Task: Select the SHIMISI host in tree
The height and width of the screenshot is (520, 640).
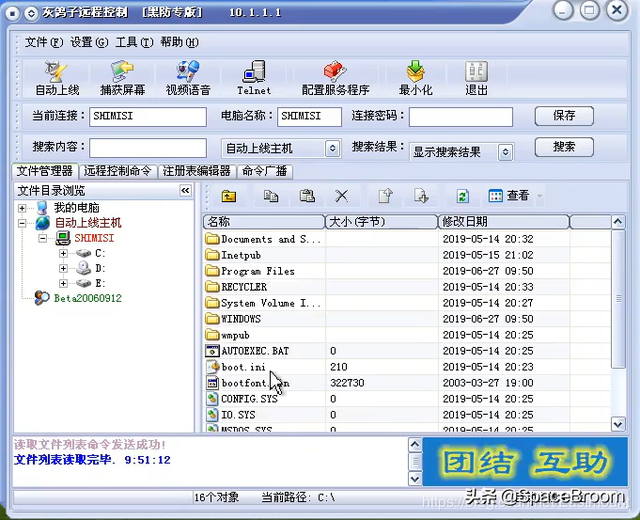Action: click(x=94, y=238)
